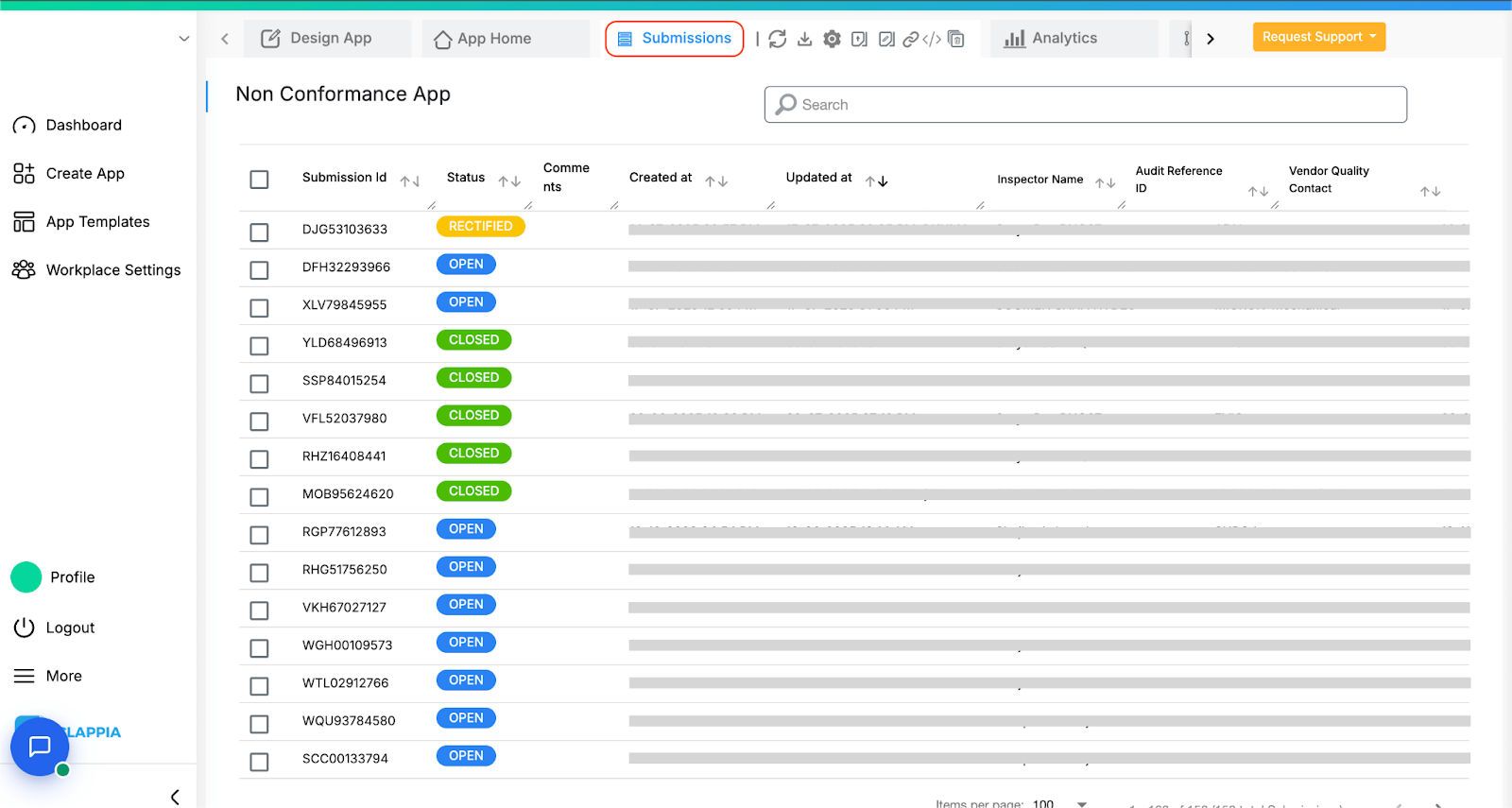The image size is (1512, 808).
Task: Click the magnifier icon in Search
Action: [786, 104]
